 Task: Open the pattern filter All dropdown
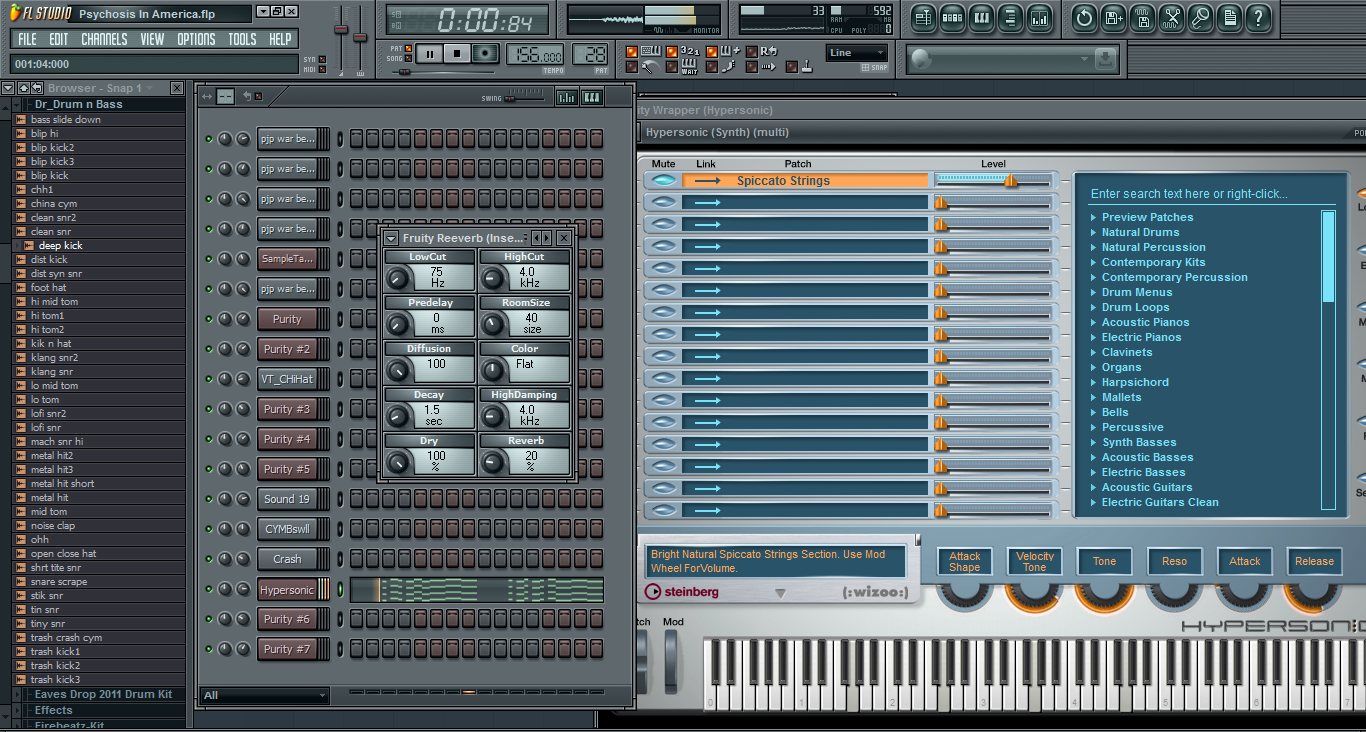265,695
